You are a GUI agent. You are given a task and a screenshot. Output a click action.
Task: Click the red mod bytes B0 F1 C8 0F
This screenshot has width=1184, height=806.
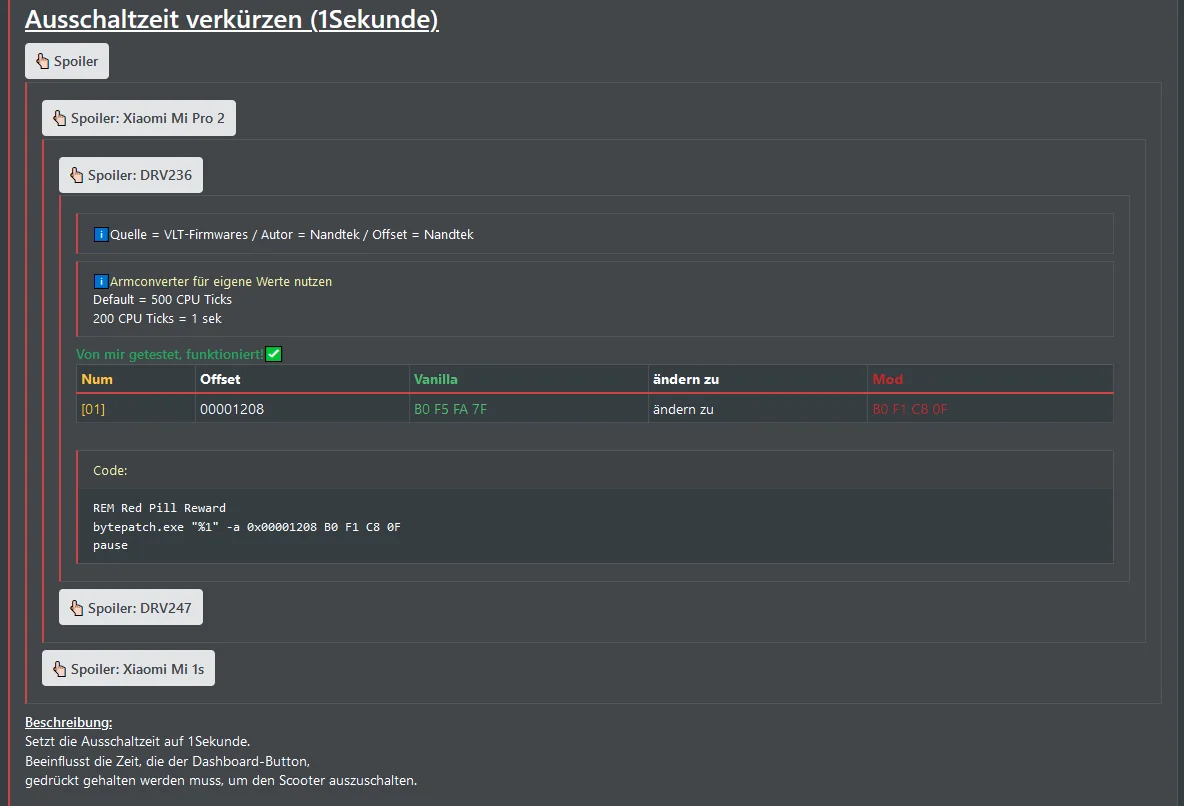(x=910, y=409)
